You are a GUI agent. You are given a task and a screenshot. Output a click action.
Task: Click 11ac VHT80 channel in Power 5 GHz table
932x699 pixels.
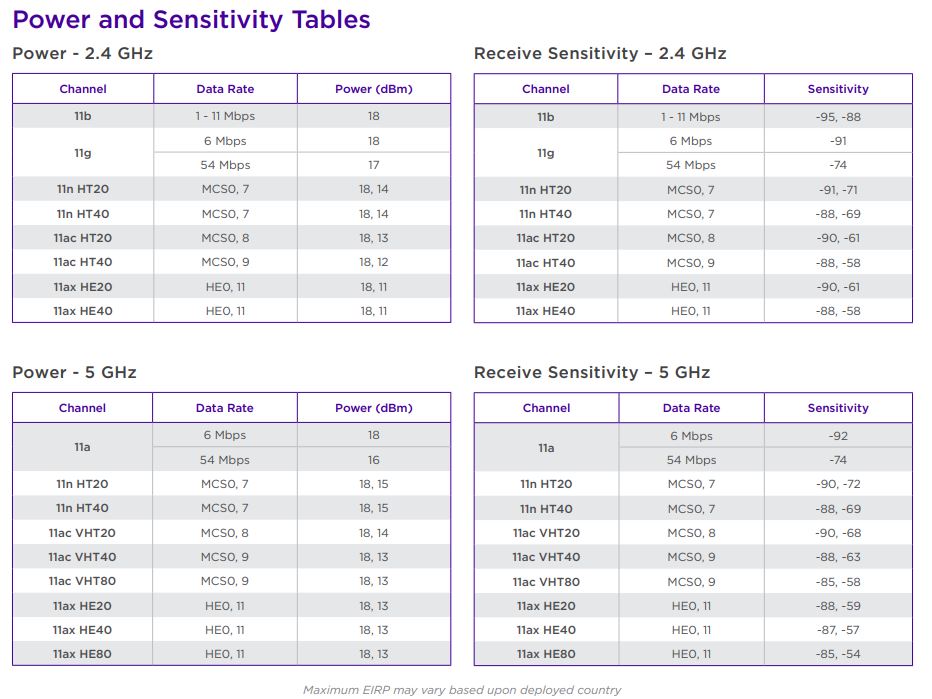click(x=82, y=581)
